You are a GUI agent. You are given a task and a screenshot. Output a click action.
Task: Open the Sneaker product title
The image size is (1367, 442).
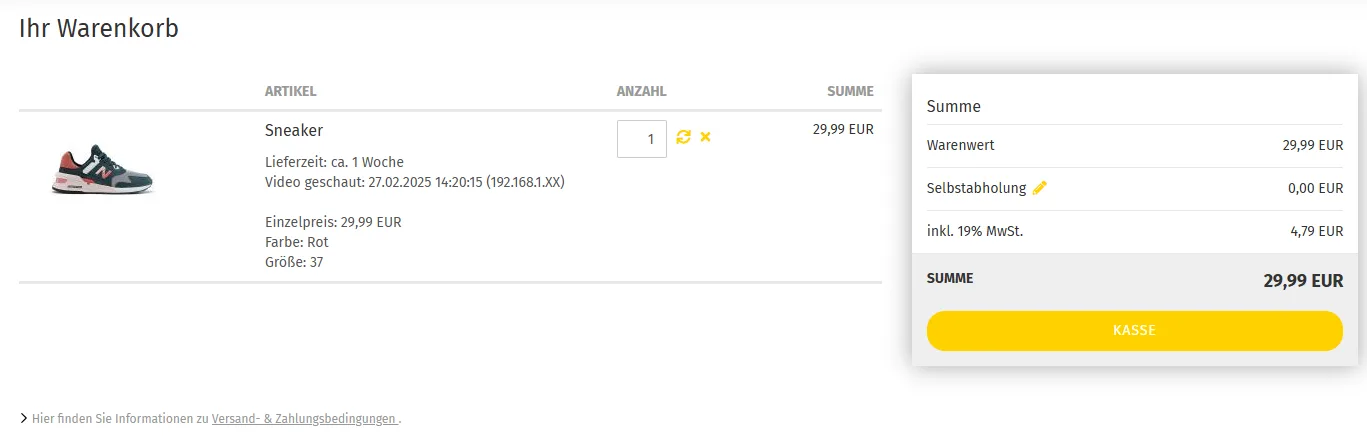[294, 130]
